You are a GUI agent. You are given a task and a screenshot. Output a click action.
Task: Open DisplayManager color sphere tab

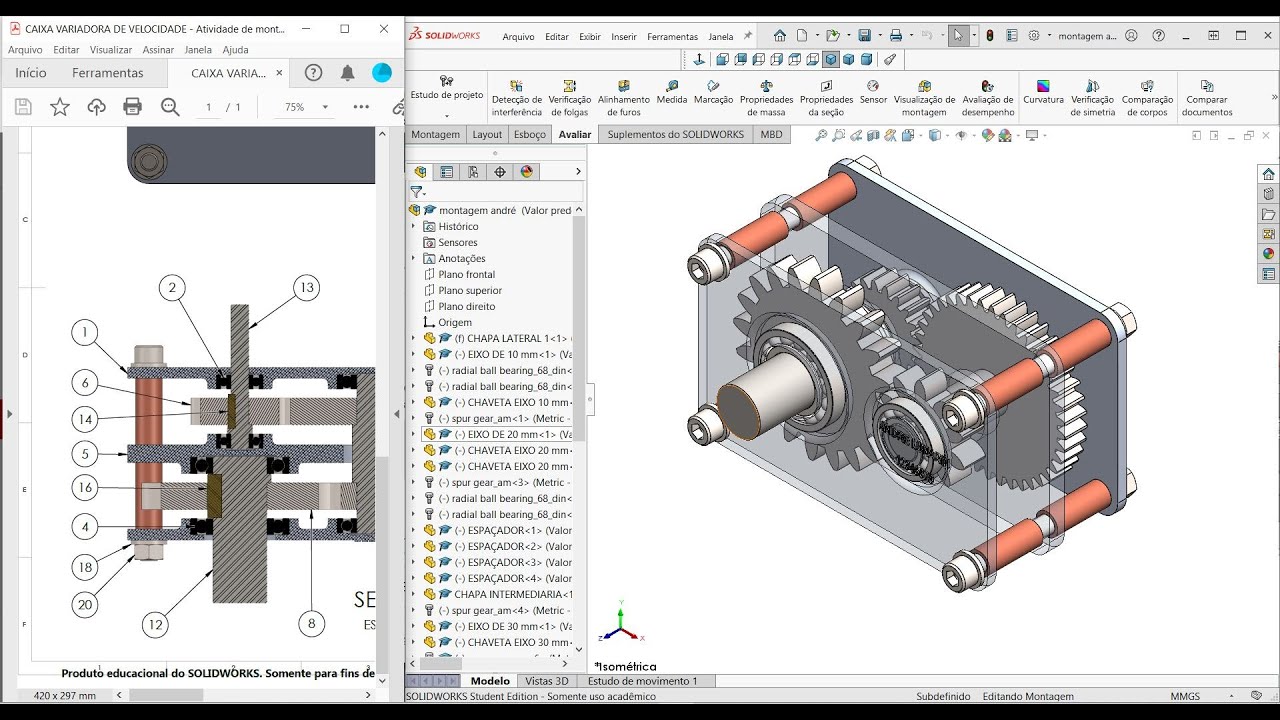pos(528,172)
